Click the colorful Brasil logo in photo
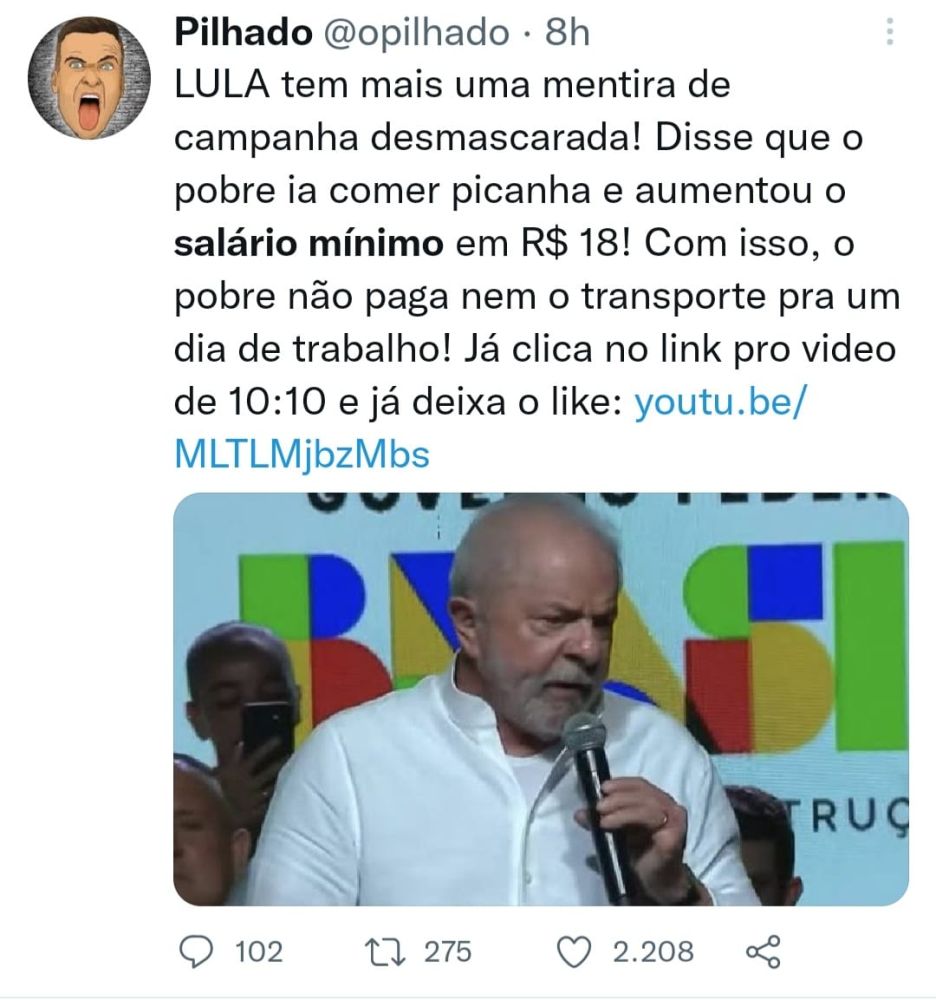The height and width of the screenshot is (1000, 936). 573,644
